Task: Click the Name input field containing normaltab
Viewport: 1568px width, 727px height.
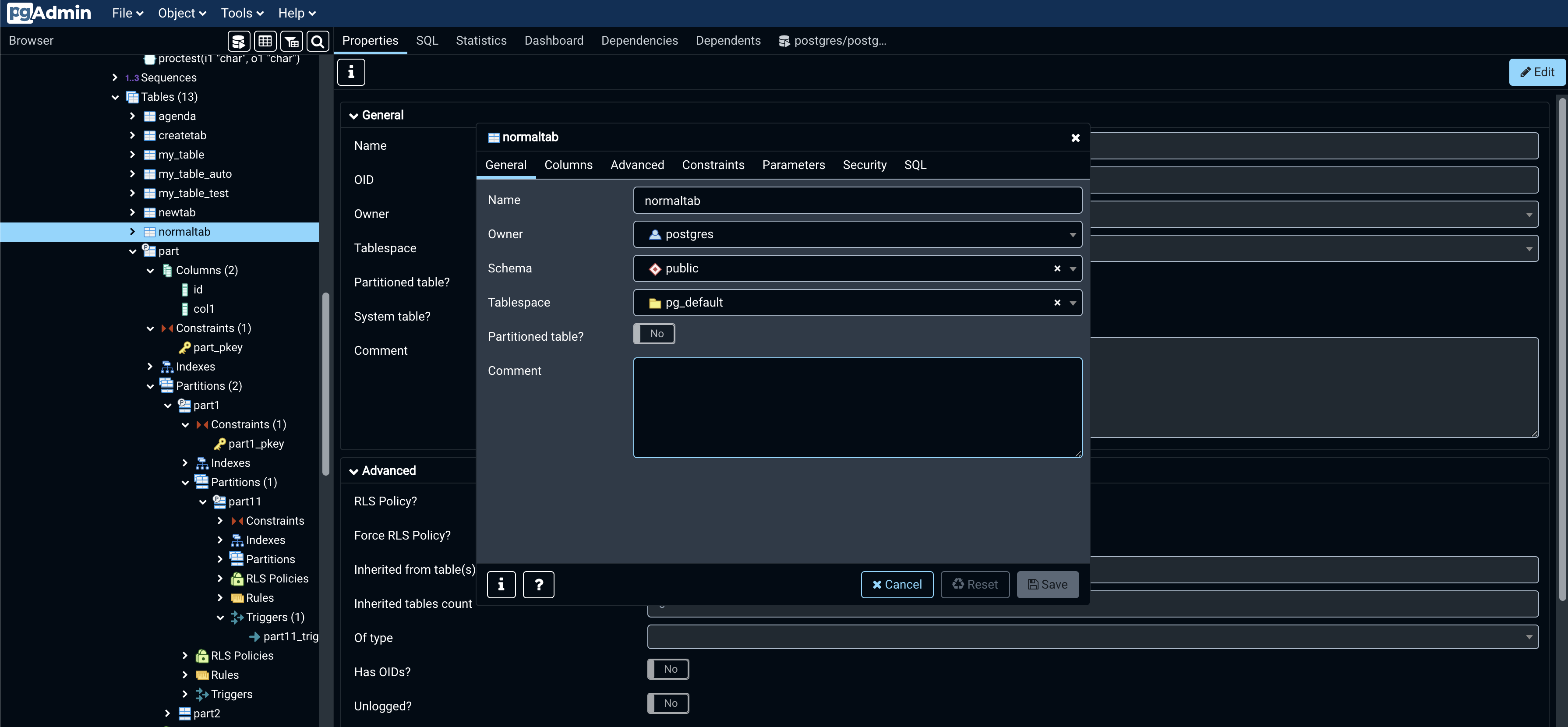Action: pos(857,200)
